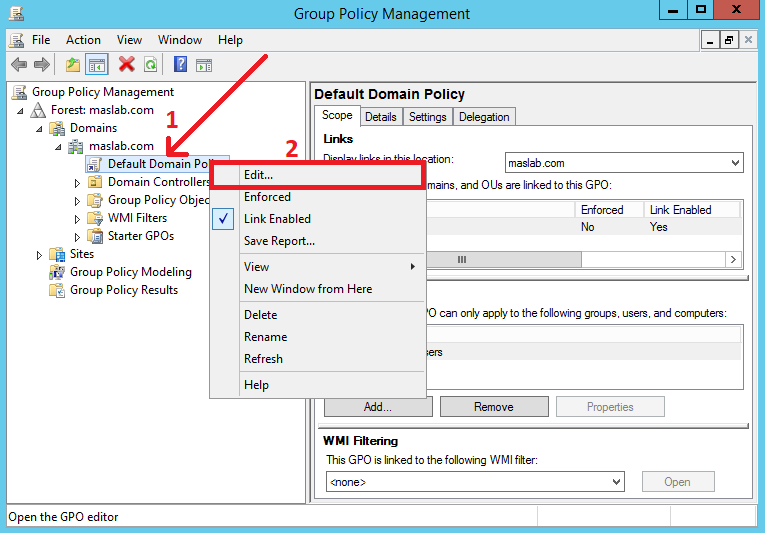This screenshot has height=533, width=765.
Task: Open the blue Help question mark icon
Action: pyautogui.click(x=180, y=65)
